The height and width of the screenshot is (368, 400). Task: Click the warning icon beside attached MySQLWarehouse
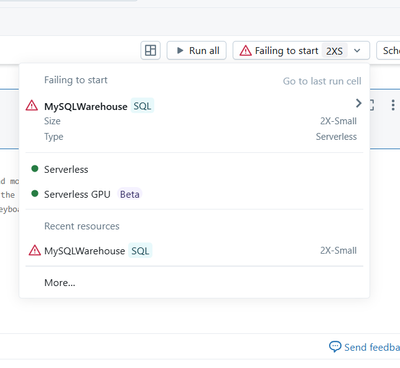[x=32, y=105]
